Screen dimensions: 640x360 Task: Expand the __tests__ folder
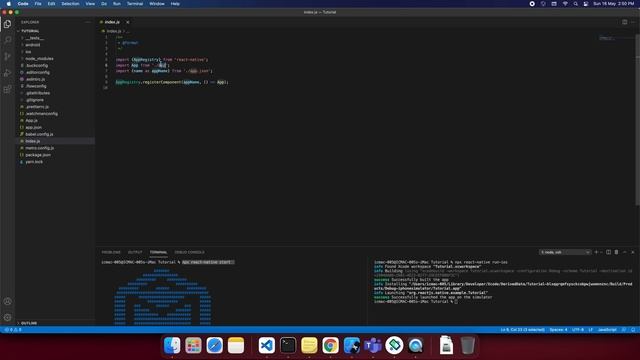[x=34, y=38]
